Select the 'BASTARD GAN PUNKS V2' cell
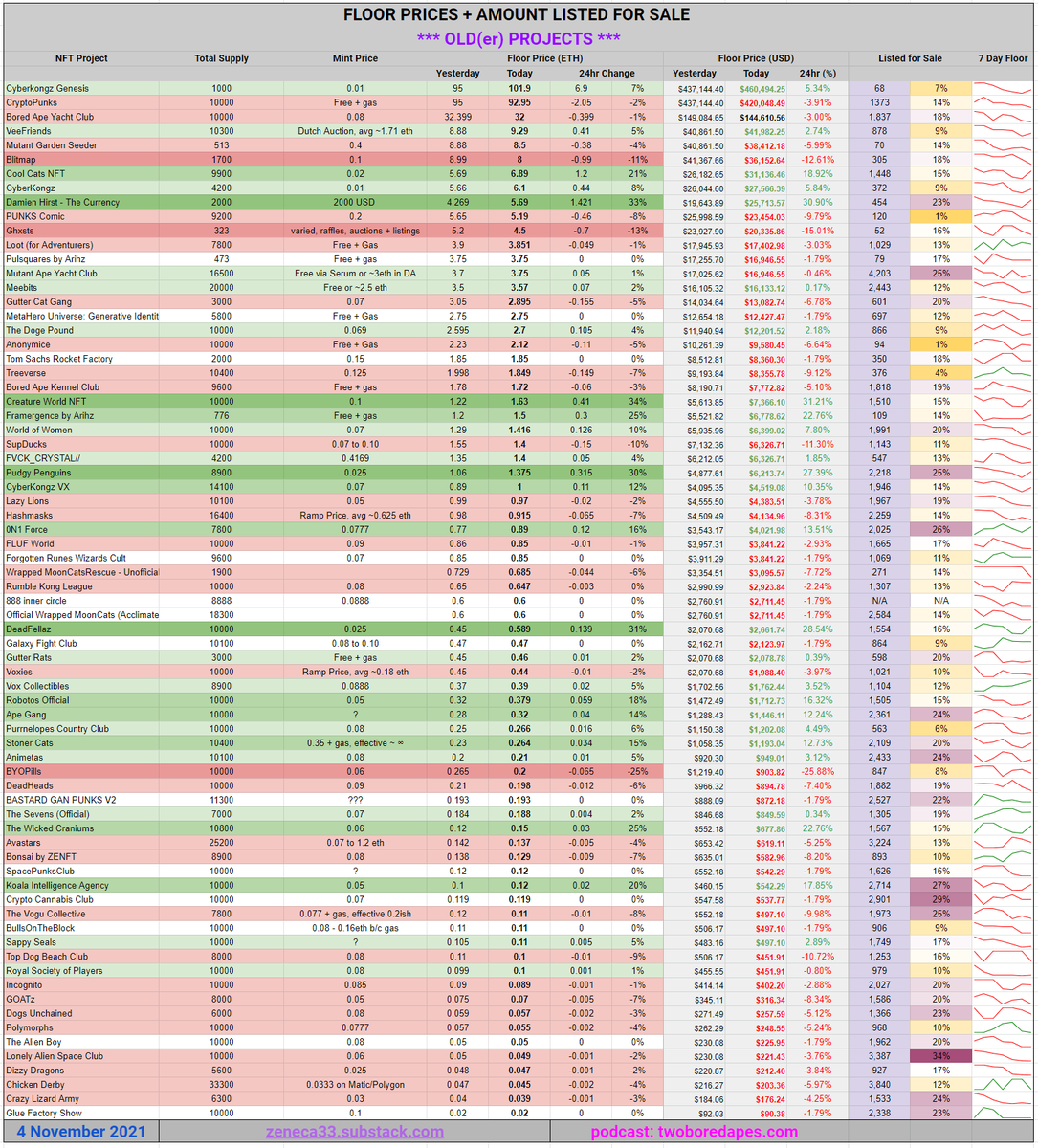This screenshot has height=1148, width=1038. 80,800
